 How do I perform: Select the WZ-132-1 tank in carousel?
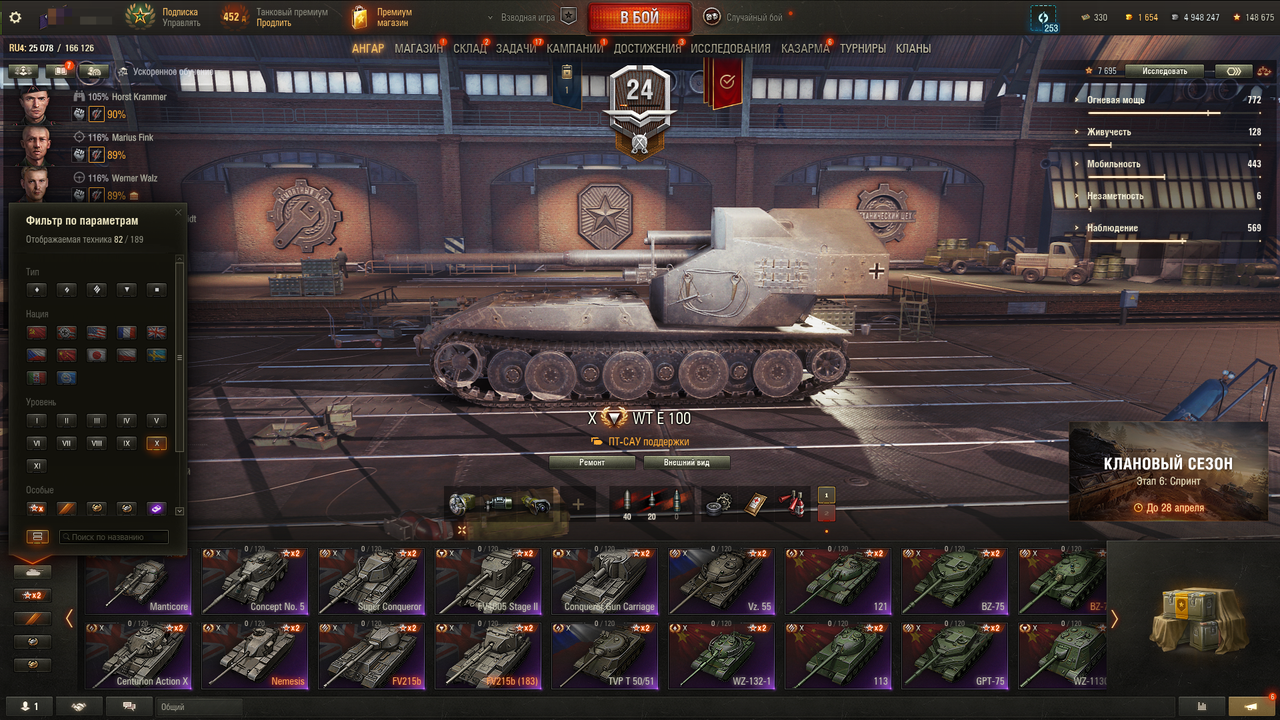(x=723, y=655)
